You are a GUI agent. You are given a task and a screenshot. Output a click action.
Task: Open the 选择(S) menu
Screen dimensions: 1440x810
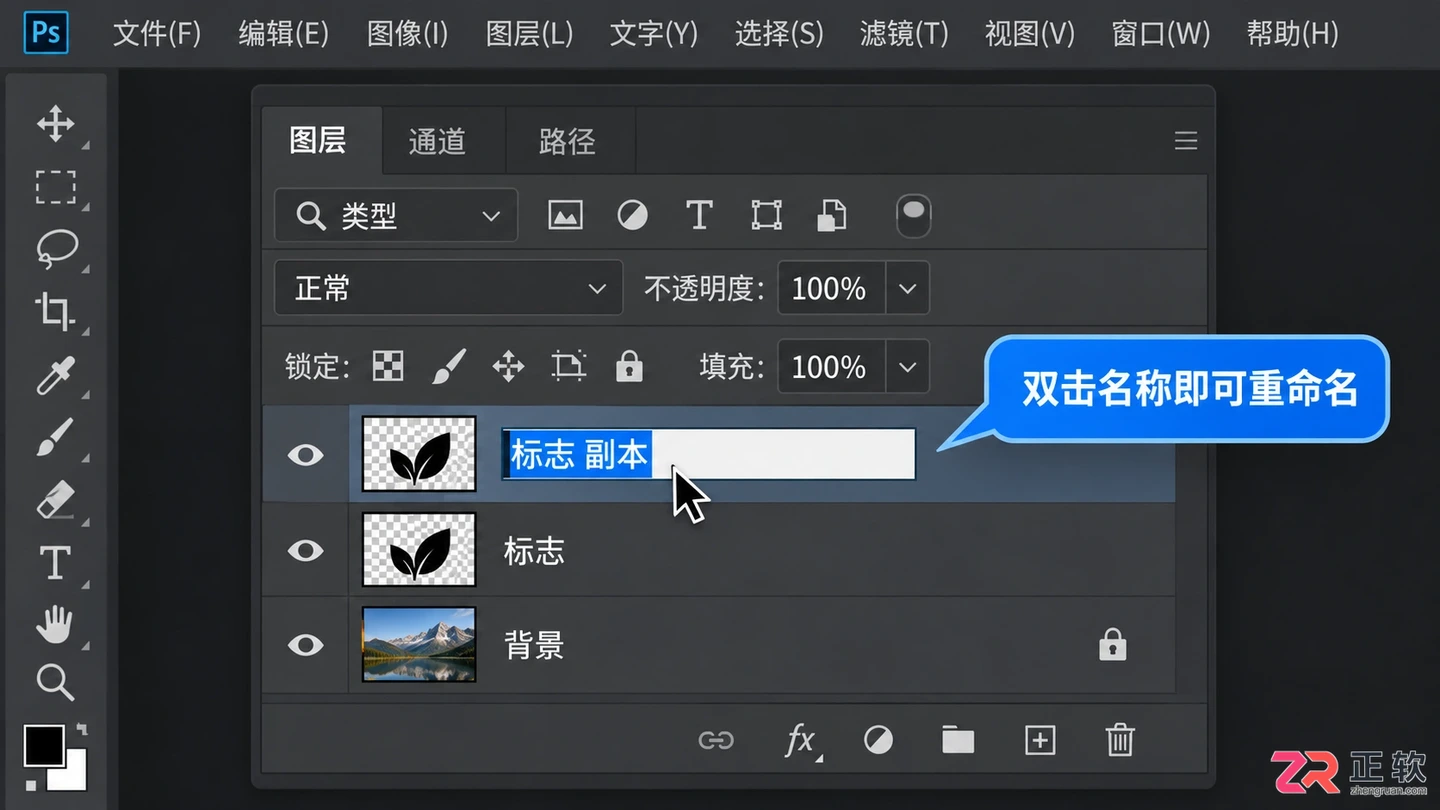779,34
